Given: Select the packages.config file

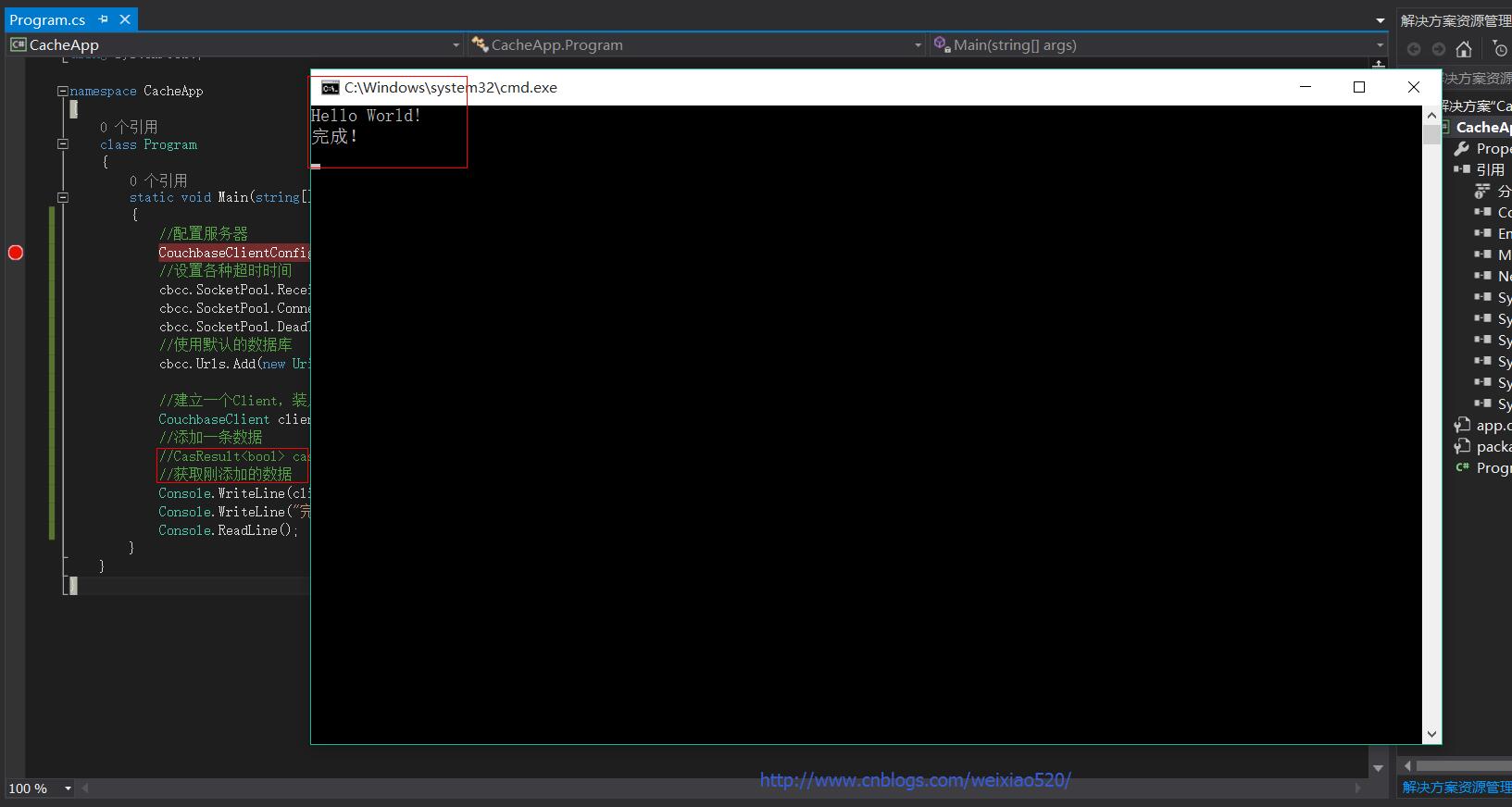Looking at the screenshot, I should (x=1483, y=446).
